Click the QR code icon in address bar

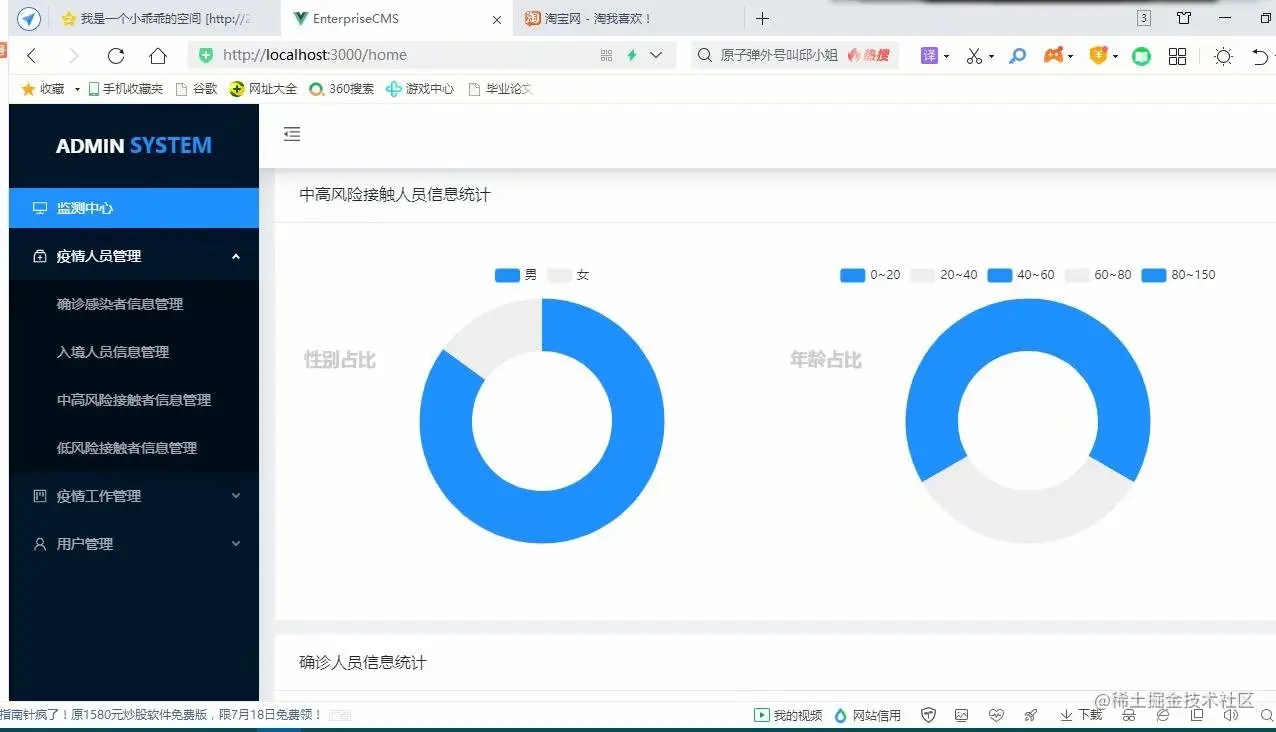(606, 56)
